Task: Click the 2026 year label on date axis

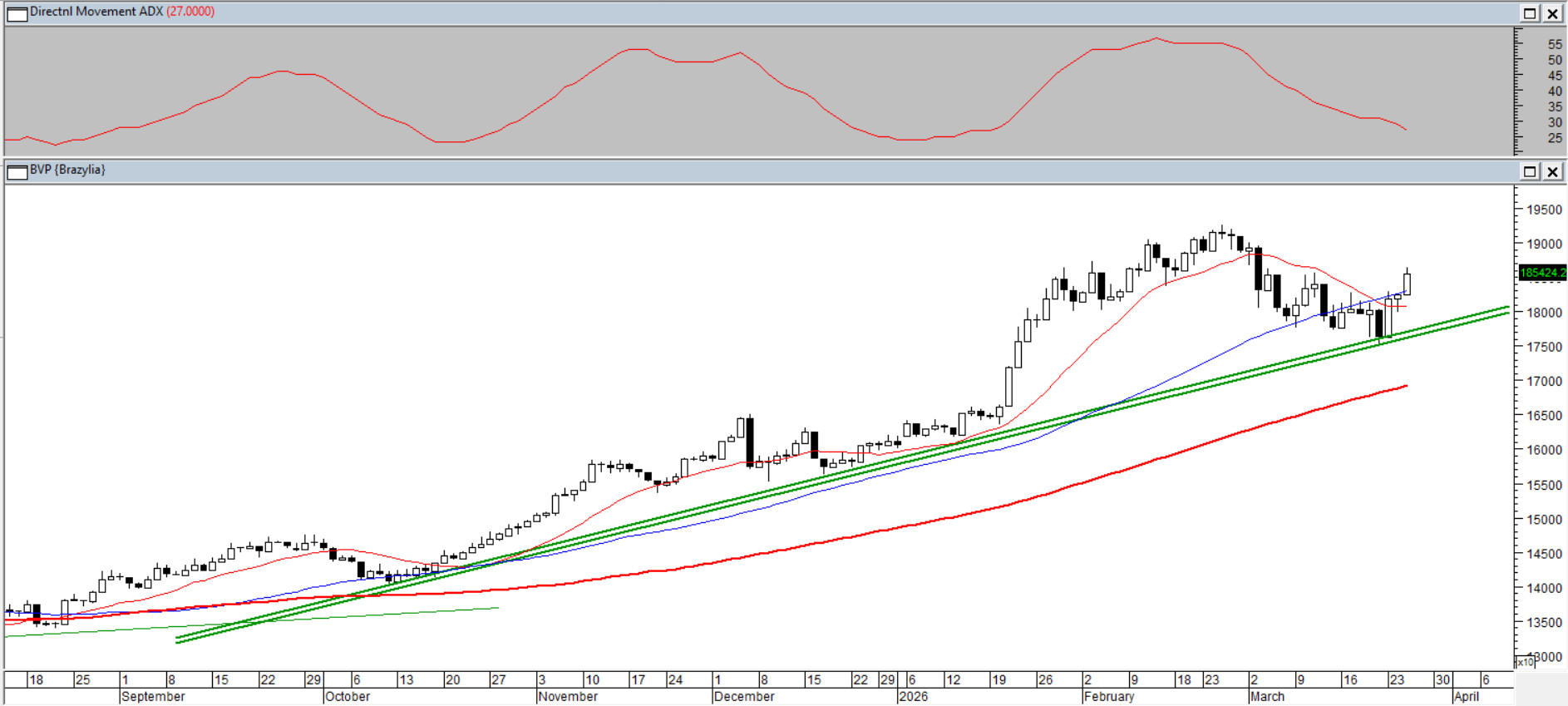Action: coord(913,697)
